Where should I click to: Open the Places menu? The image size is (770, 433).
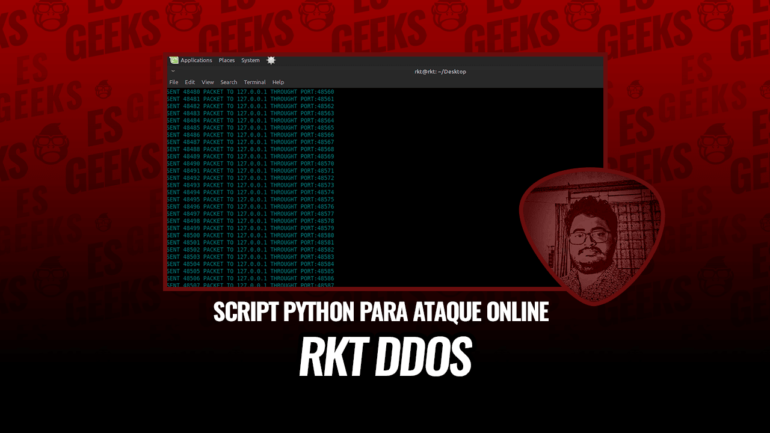(227, 60)
